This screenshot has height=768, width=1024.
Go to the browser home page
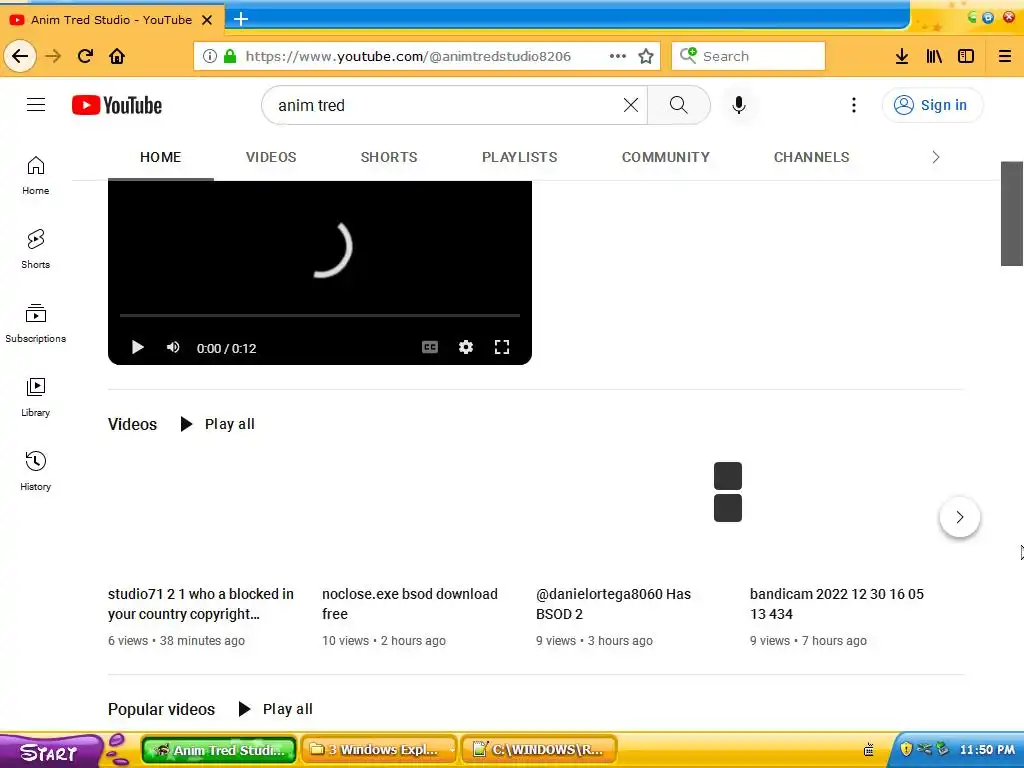pos(117,56)
